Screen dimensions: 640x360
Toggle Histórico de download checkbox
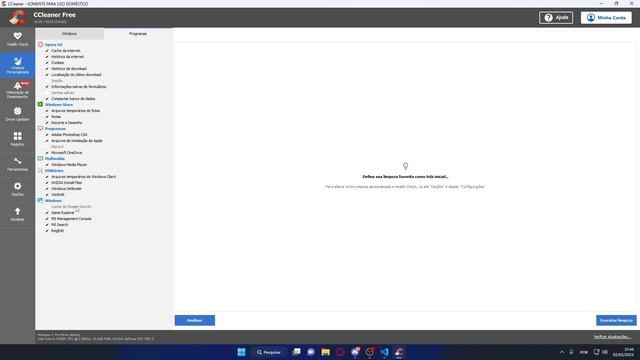point(47,69)
